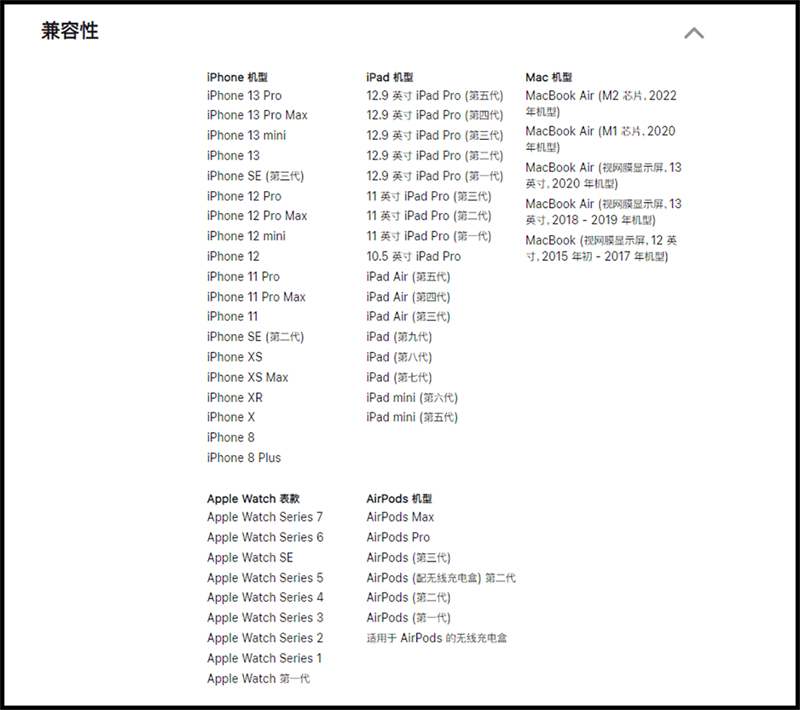
Task: Click 'Apple Watch Series 7' entry
Action: pos(265,517)
